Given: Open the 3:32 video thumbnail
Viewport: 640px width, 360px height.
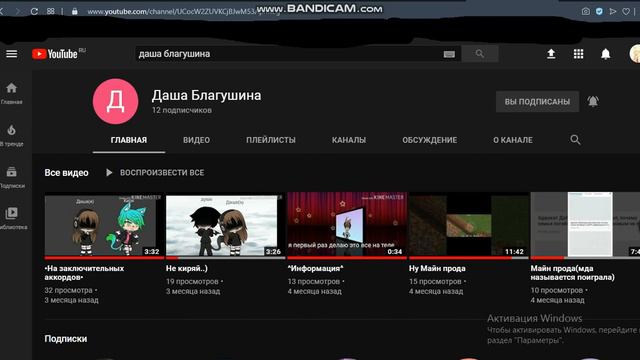Looking at the screenshot, I should click(104, 226).
